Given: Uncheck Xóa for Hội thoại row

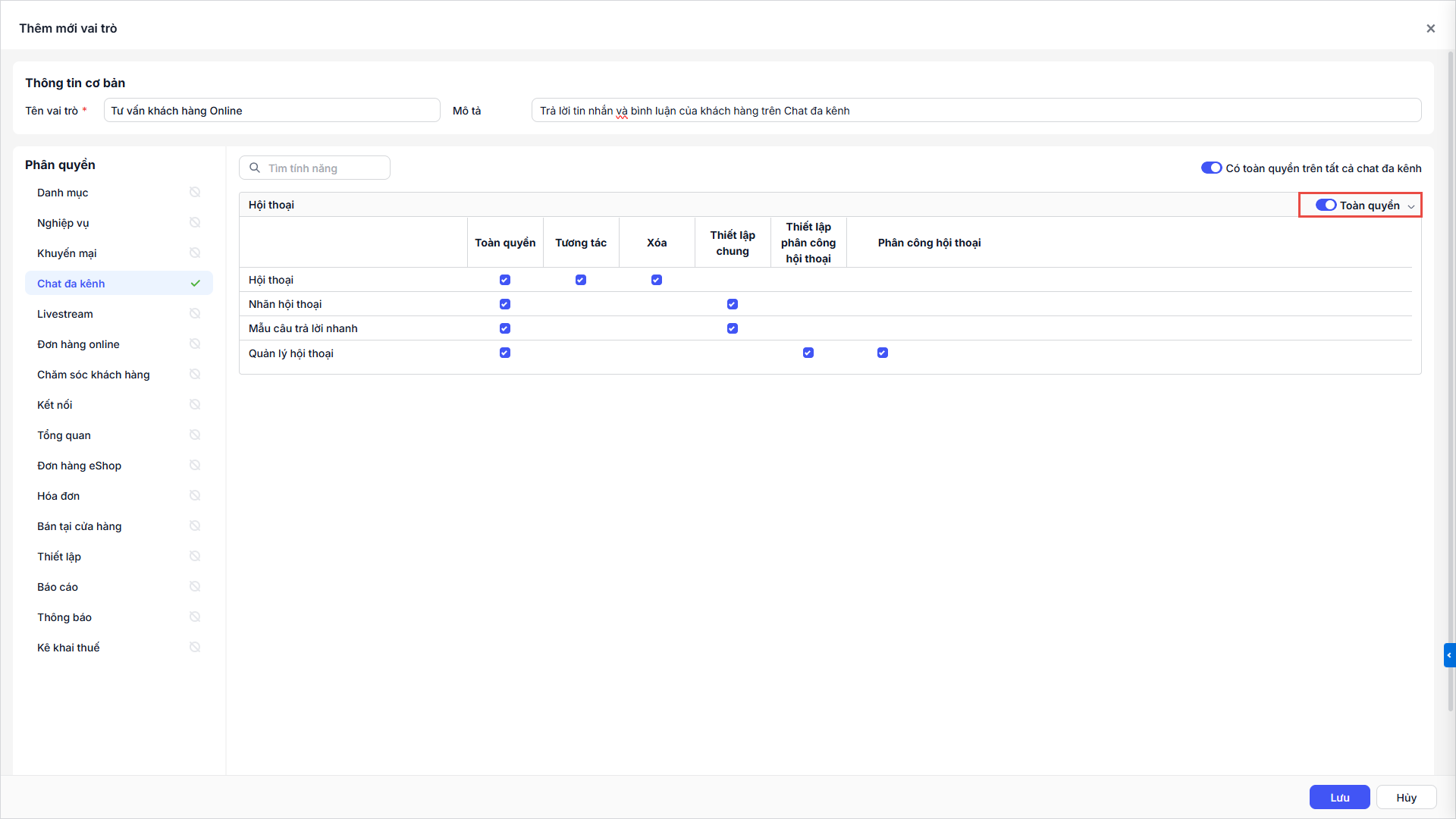Looking at the screenshot, I should coord(657,280).
